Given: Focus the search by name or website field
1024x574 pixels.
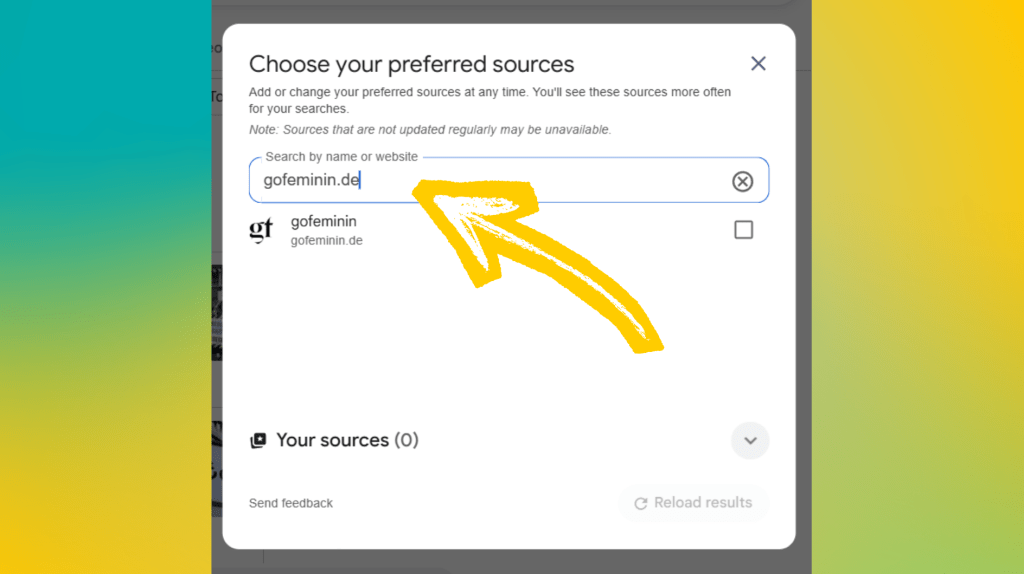Looking at the screenshot, I should tap(509, 180).
